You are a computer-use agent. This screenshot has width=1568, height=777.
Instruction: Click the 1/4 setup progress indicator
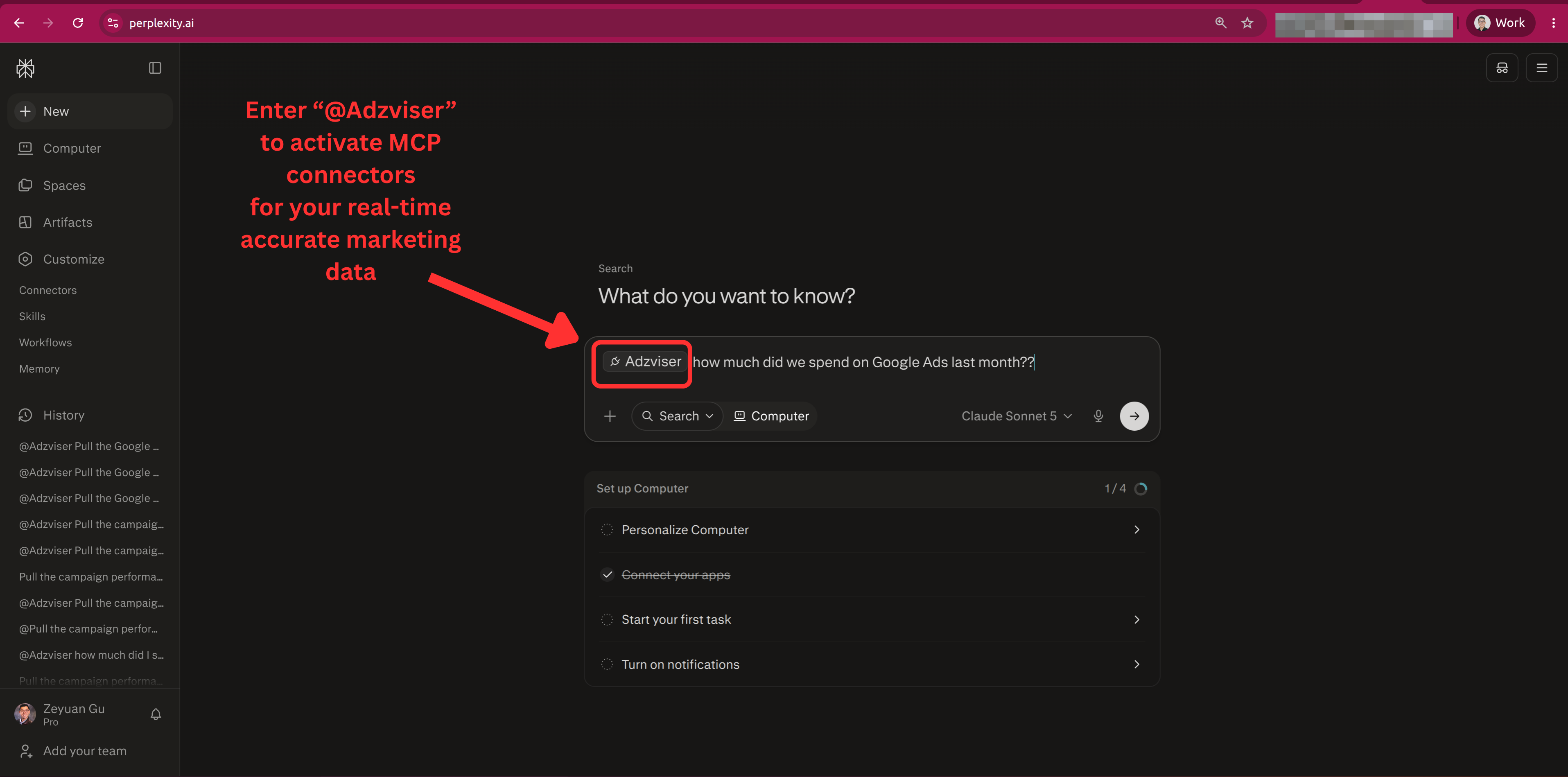tap(1125, 488)
